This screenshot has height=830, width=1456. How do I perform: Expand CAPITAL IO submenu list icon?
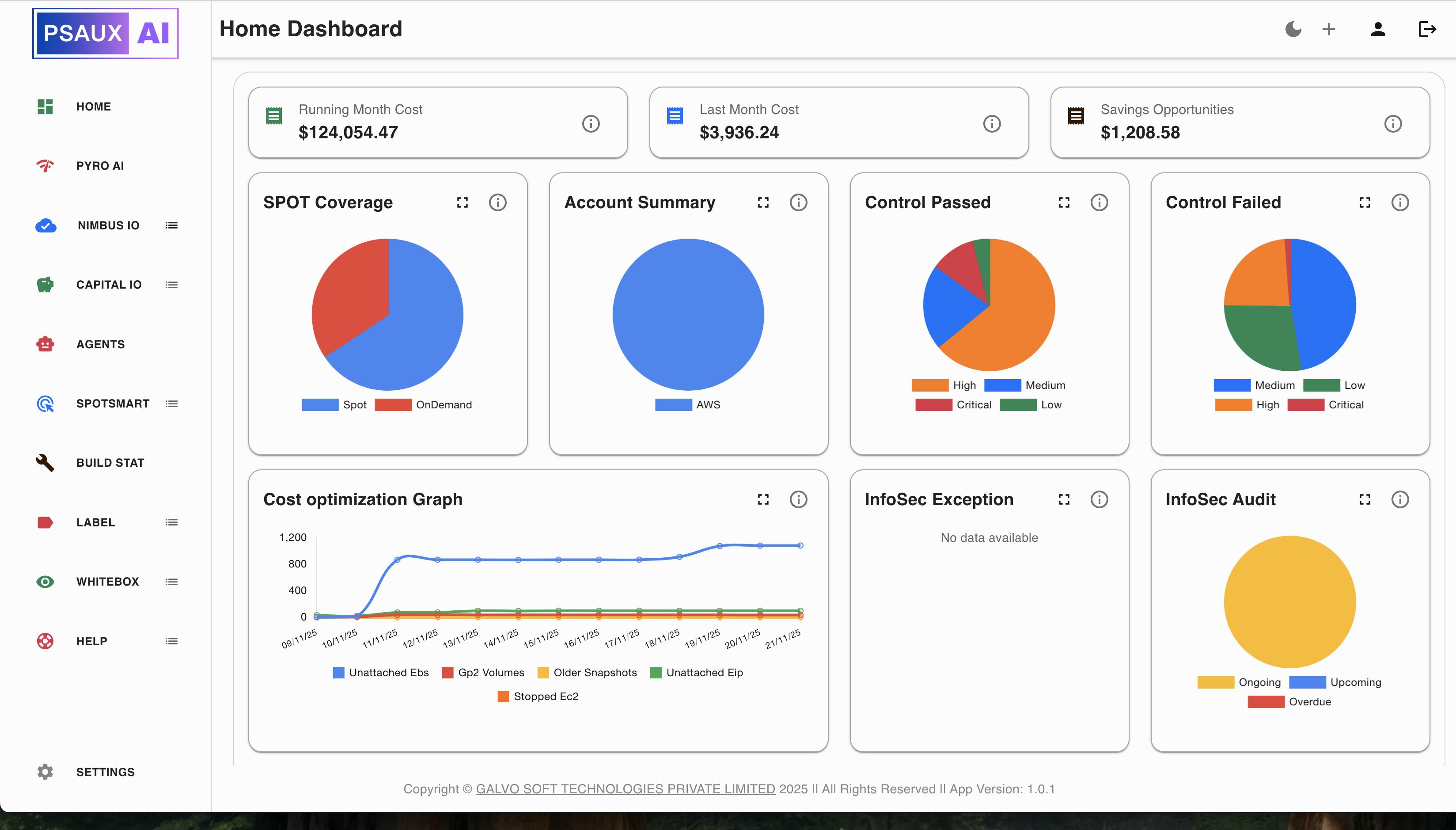[171, 285]
